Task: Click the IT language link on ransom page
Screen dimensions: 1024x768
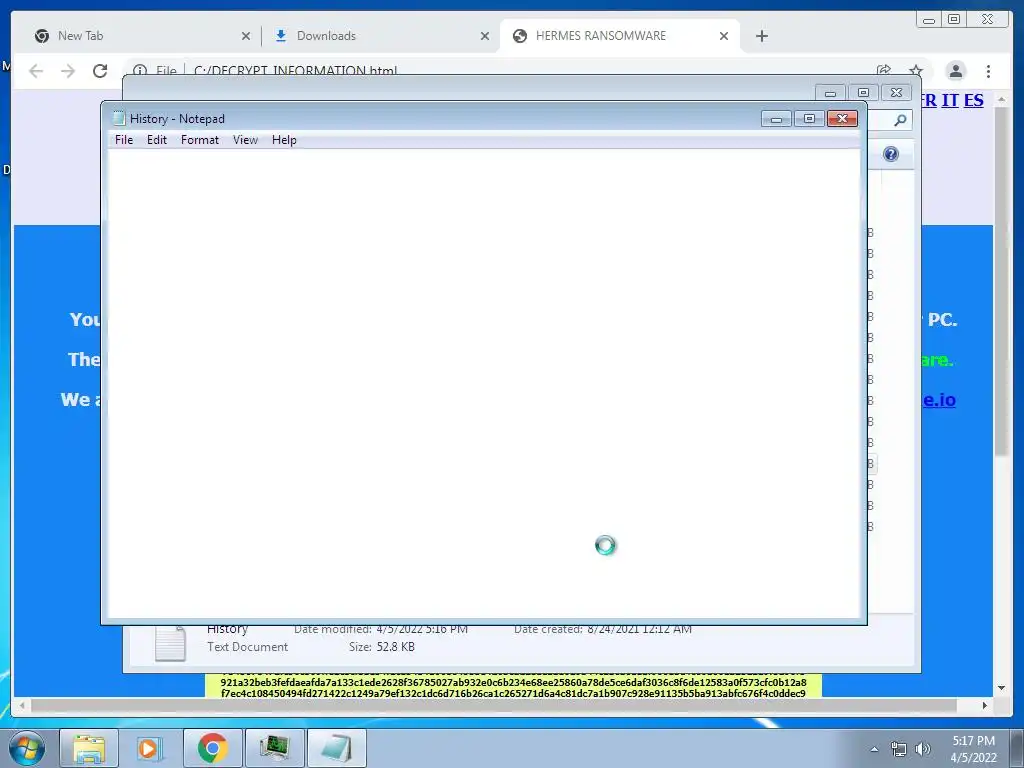Action: coord(950,100)
